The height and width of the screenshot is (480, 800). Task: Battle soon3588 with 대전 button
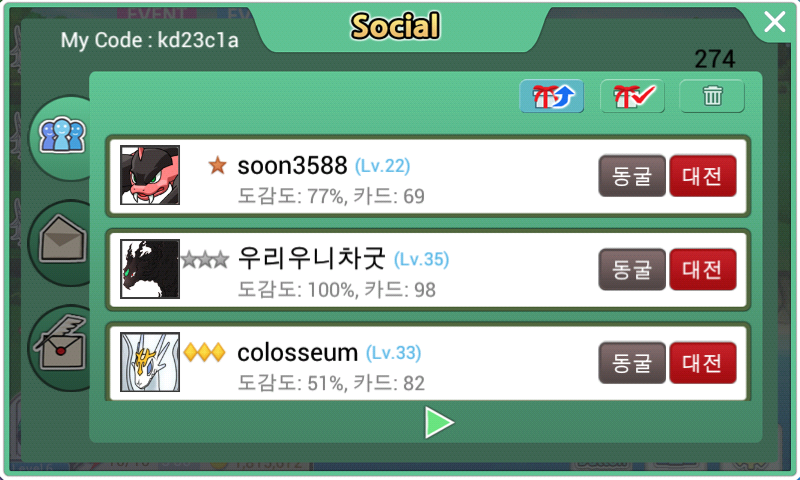703,176
